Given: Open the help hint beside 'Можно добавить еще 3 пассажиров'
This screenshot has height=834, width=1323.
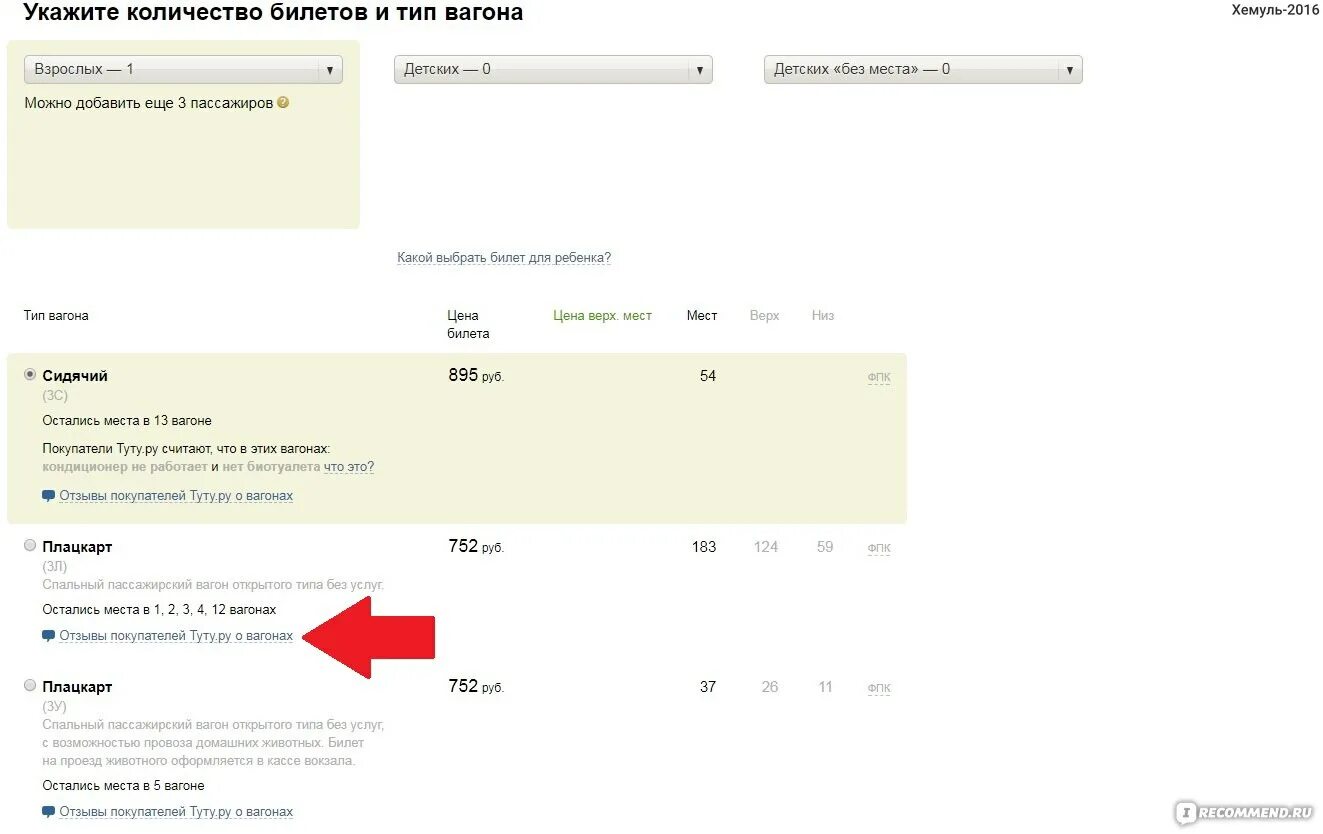Looking at the screenshot, I should tap(283, 102).
